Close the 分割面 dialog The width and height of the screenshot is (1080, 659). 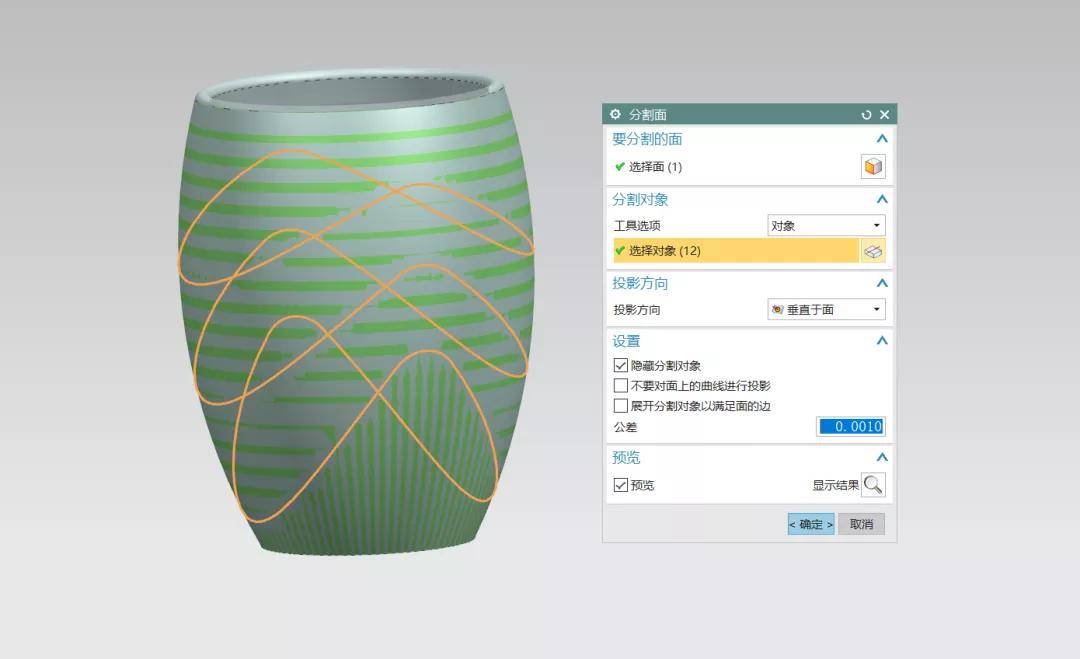point(884,115)
